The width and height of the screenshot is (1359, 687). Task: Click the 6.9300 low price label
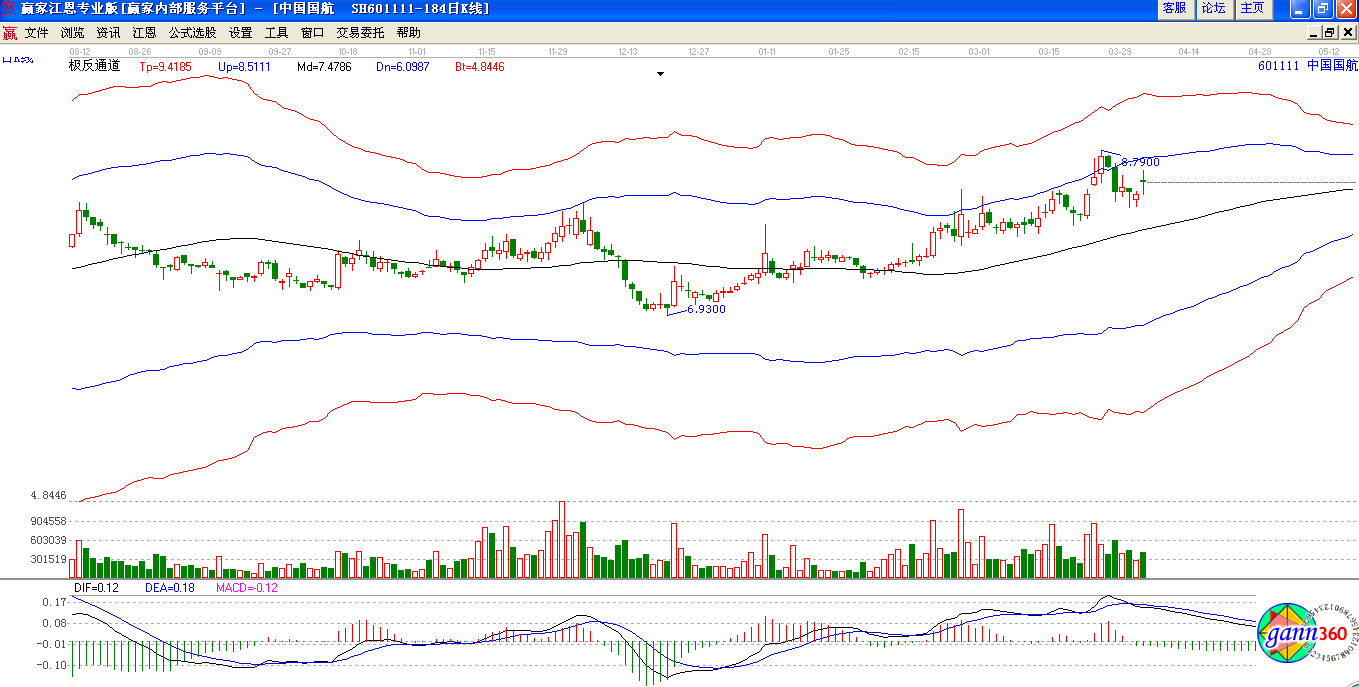pyautogui.click(x=706, y=310)
